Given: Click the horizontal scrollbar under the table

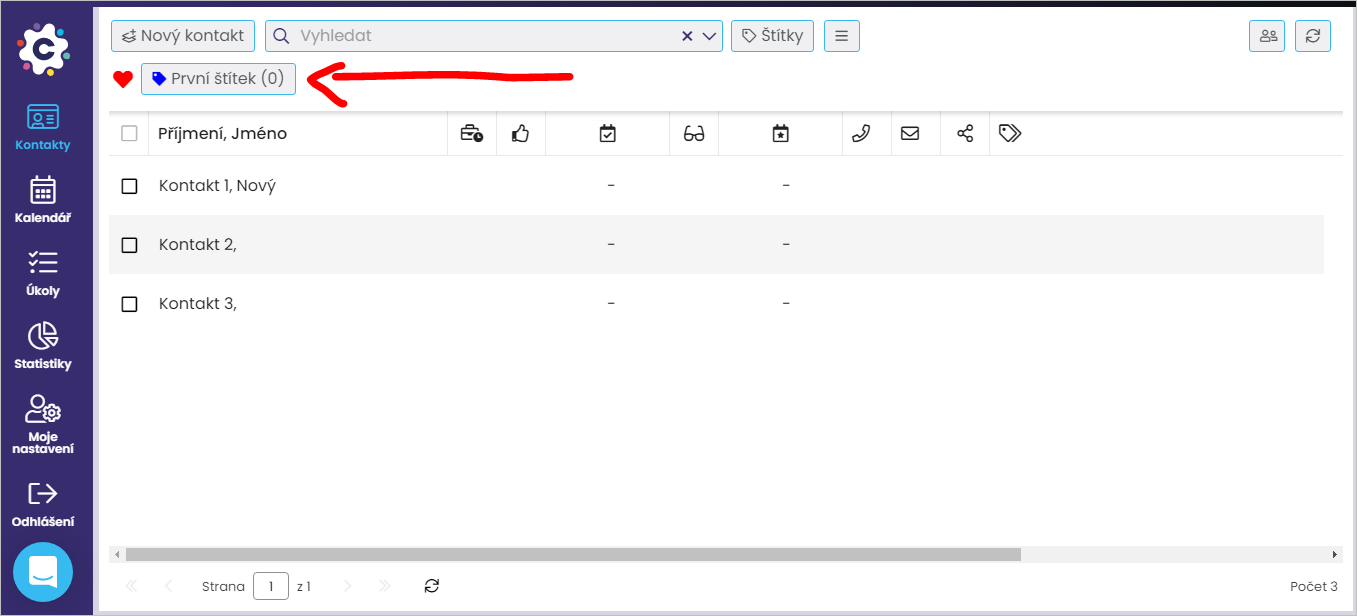Looking at the screenshot, I should click(572, 554).
